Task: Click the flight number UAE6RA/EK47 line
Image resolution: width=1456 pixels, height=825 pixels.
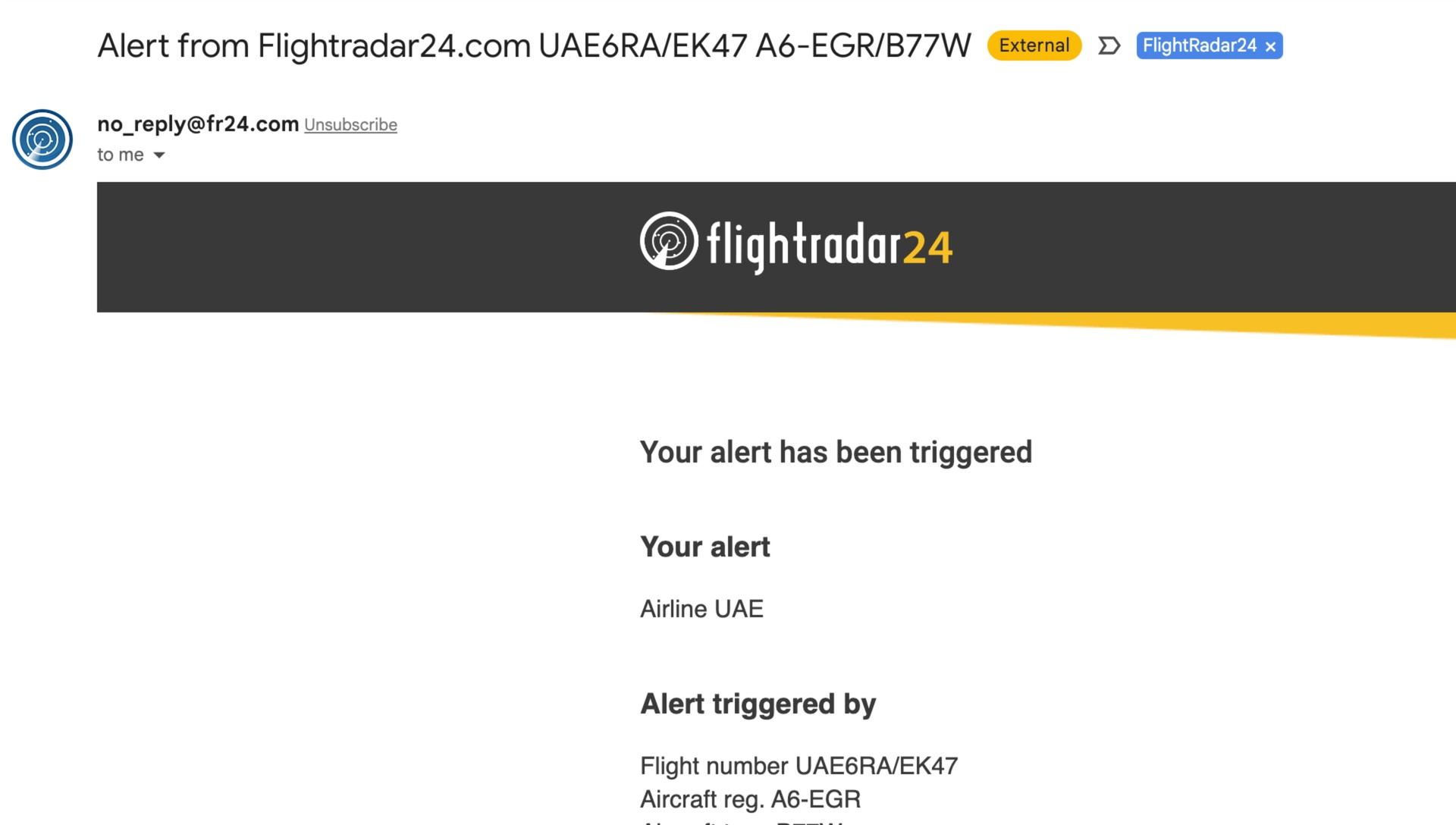Action: 799,766
